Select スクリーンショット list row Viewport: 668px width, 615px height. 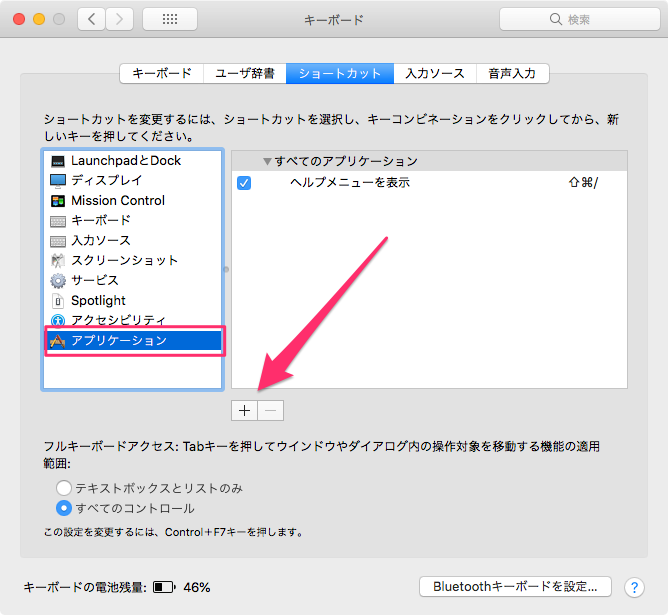133,261
